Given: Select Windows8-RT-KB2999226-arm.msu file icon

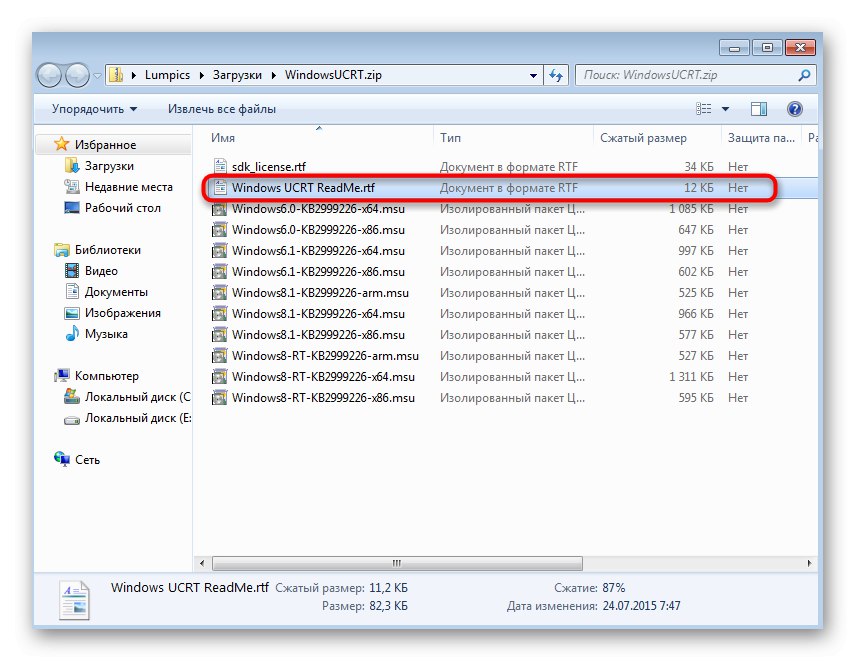Looking at the screenshot, I should tap(219, 356).
